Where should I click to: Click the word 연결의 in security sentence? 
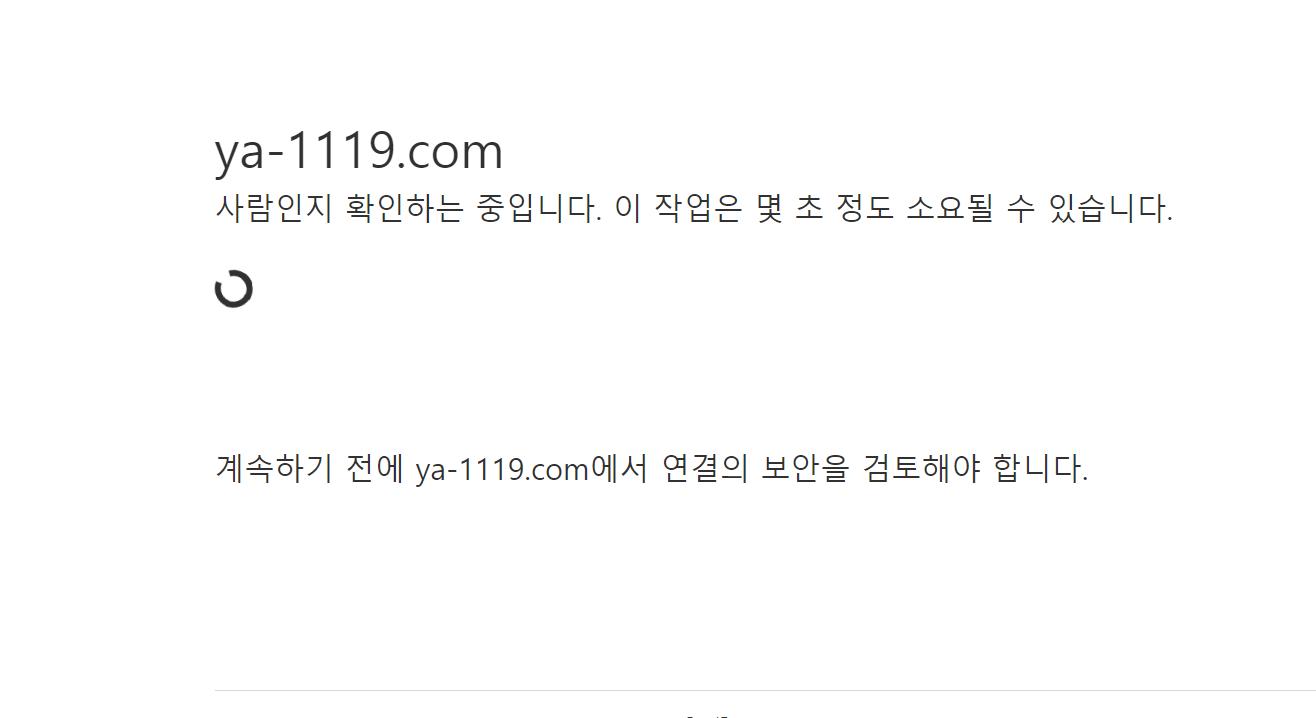click(705, 468)
